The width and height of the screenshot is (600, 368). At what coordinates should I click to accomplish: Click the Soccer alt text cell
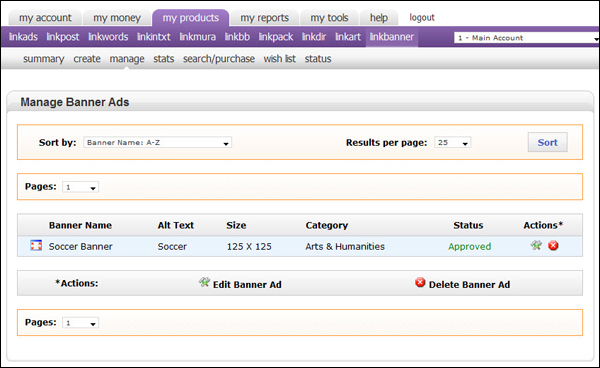[172, 246]
